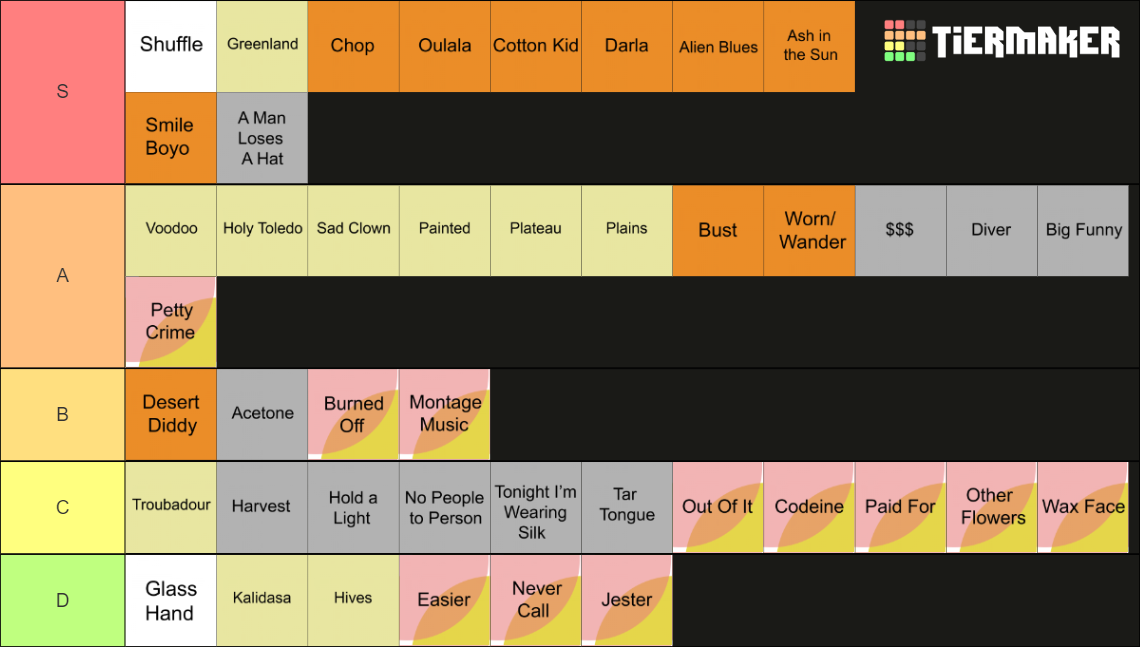Select the Smile Boyo tile
The width and height of the screenshot is (1140, 647).
tap(171, 137)
